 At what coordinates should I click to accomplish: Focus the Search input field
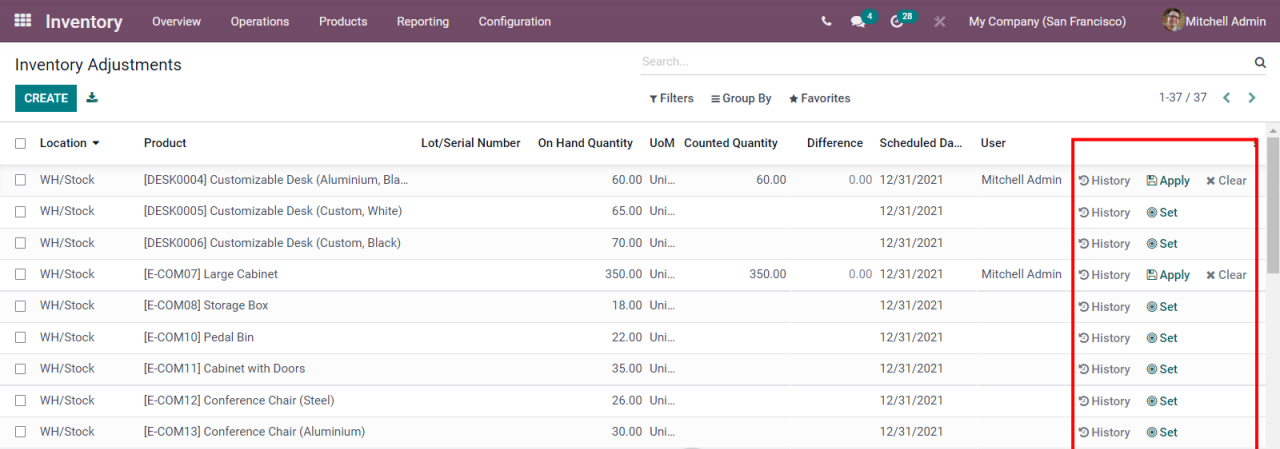945,62
